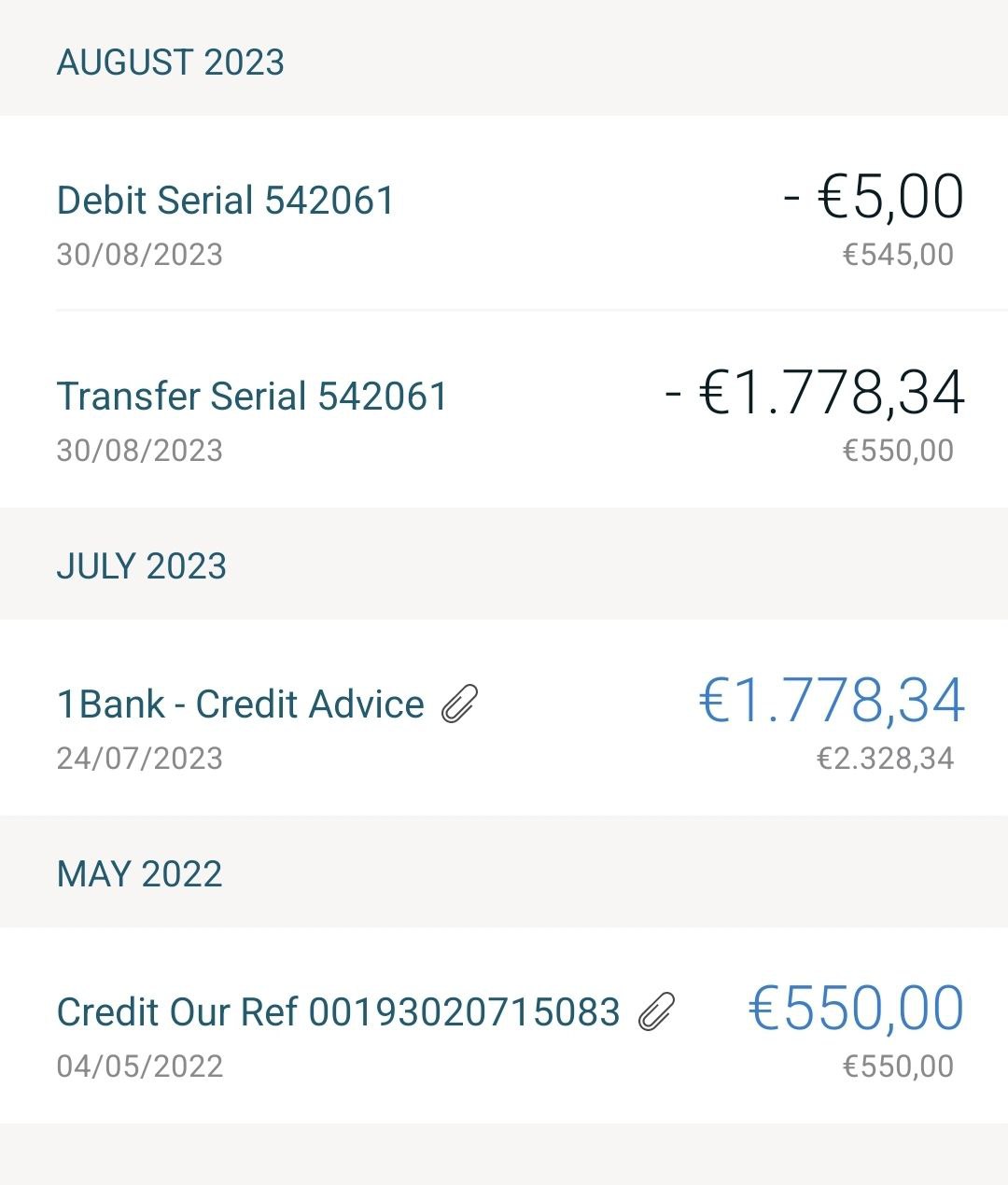
Task: Tap the AUGUST 2023 section header
Action: click(x=170, y=63)
